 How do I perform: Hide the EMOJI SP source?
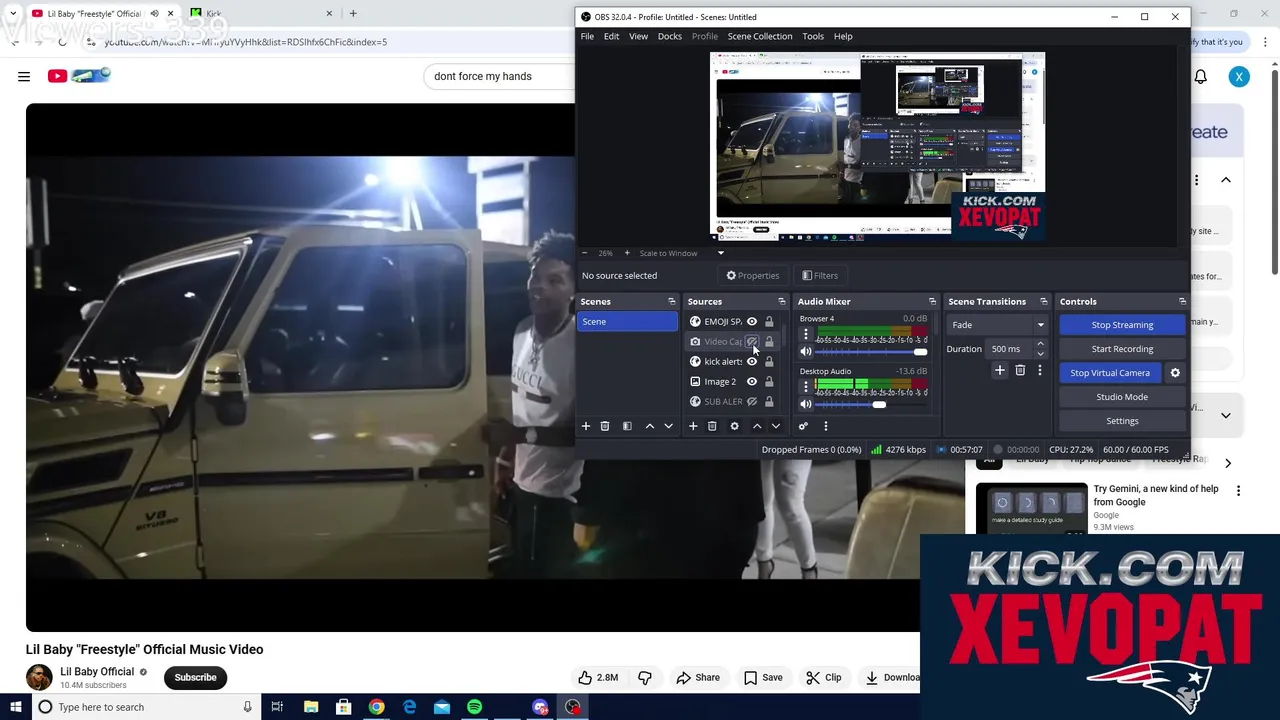(x=752, y=322)
